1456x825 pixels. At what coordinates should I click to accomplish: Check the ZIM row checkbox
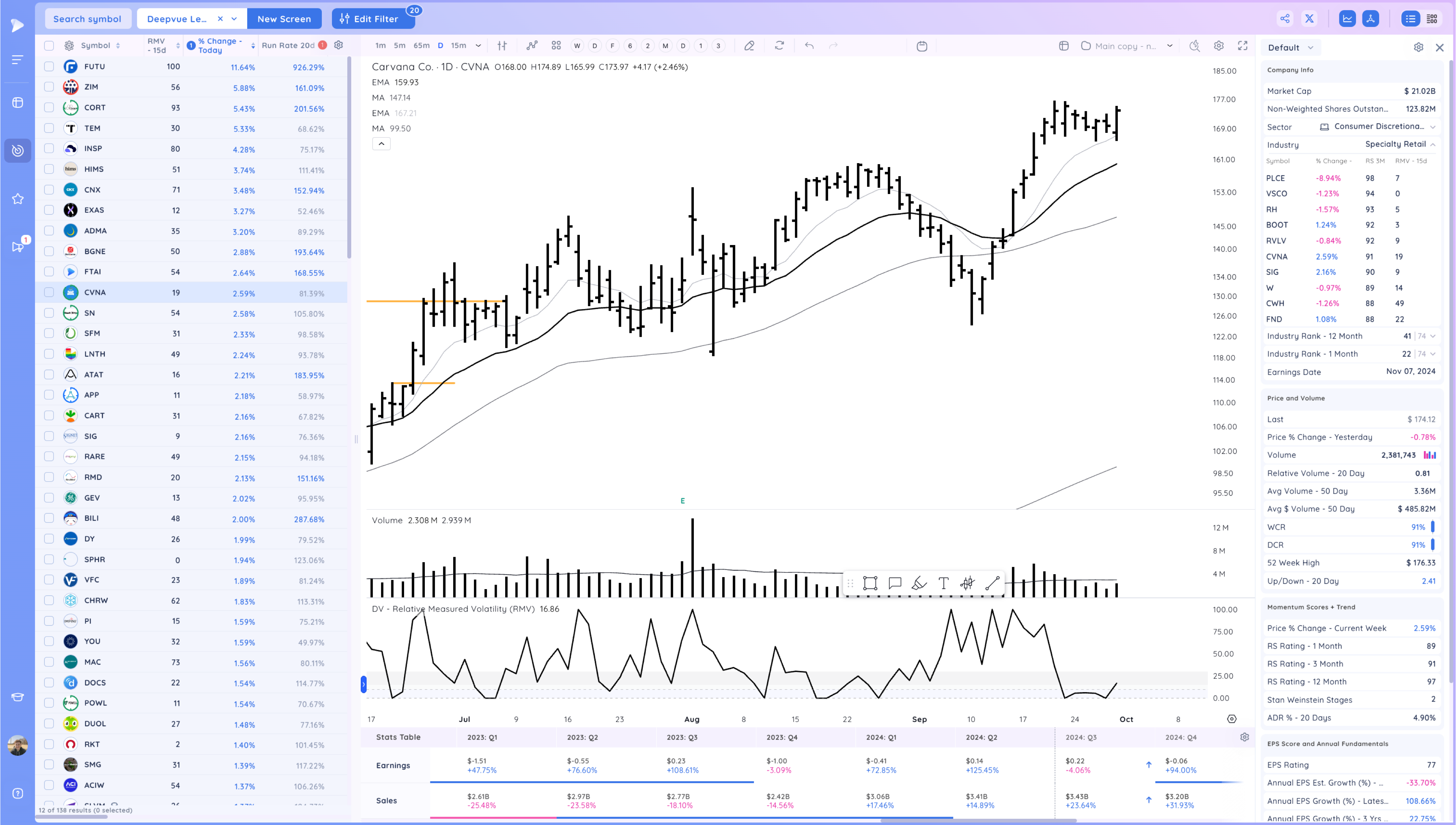click(x=49, y=87)
